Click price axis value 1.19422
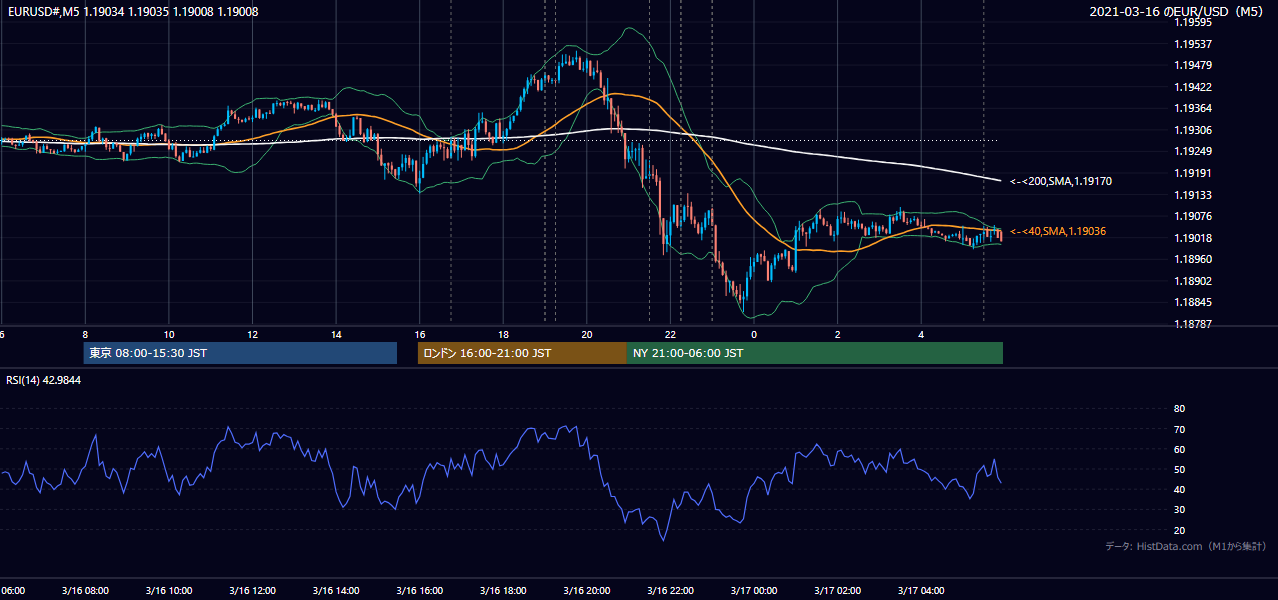Screen dimensions: 1278x600 pos(1193,87)
